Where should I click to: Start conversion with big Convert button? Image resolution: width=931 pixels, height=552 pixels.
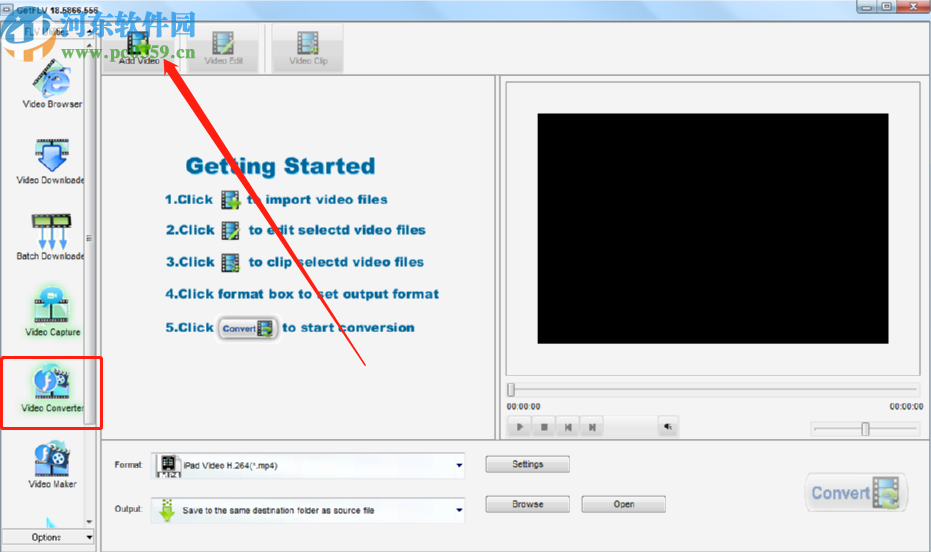point(856,493)
